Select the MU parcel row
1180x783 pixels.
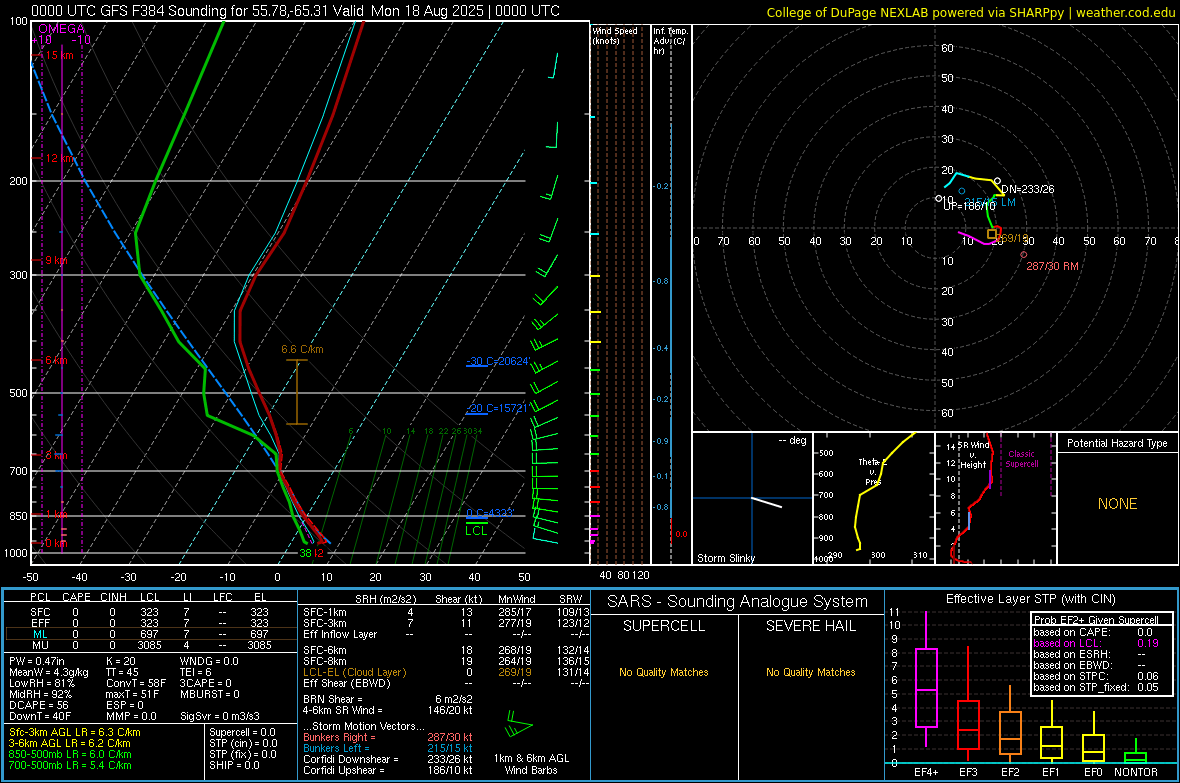151,645
